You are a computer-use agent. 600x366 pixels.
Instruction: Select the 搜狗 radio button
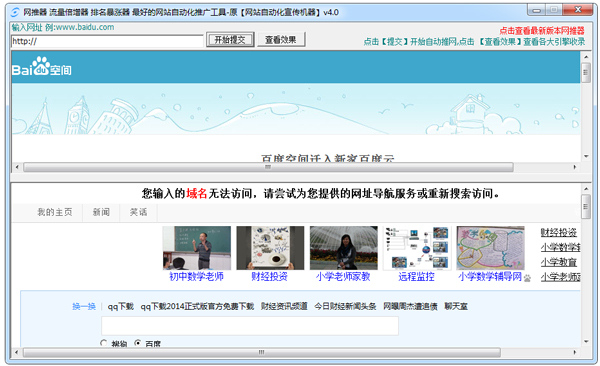[x=103, y=343]
